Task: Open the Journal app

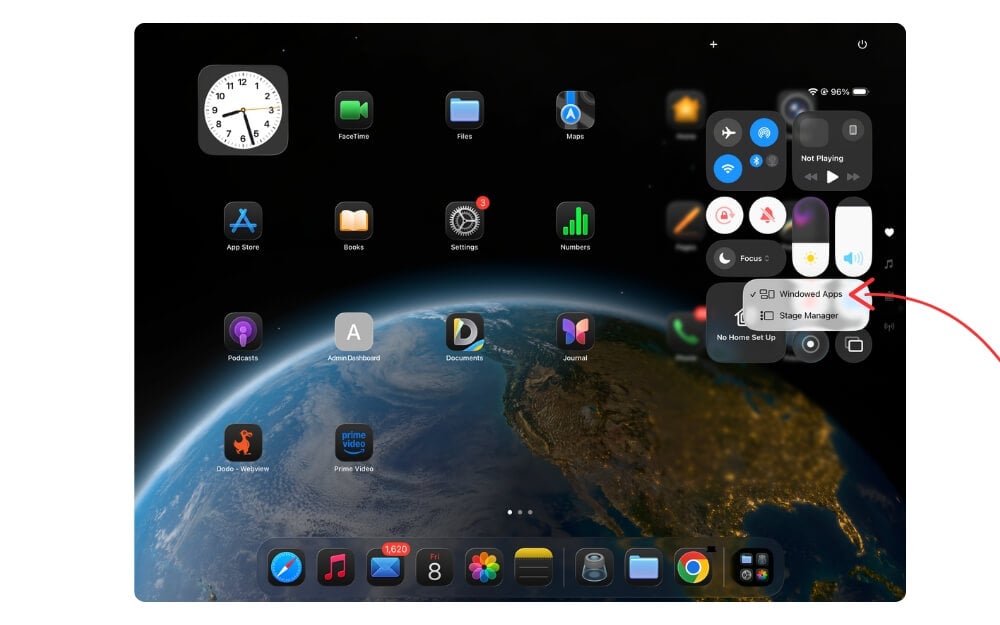Action: tap(575, 332)
